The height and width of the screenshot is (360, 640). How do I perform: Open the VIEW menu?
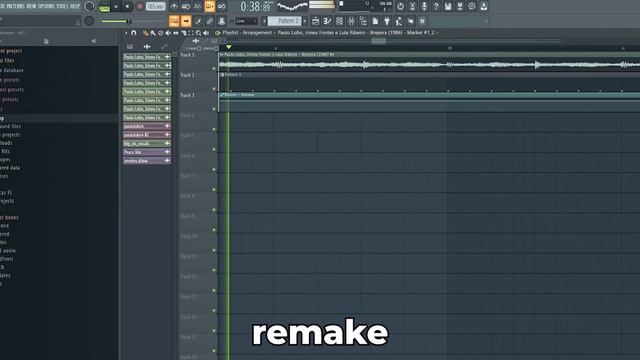click(31, 6)
